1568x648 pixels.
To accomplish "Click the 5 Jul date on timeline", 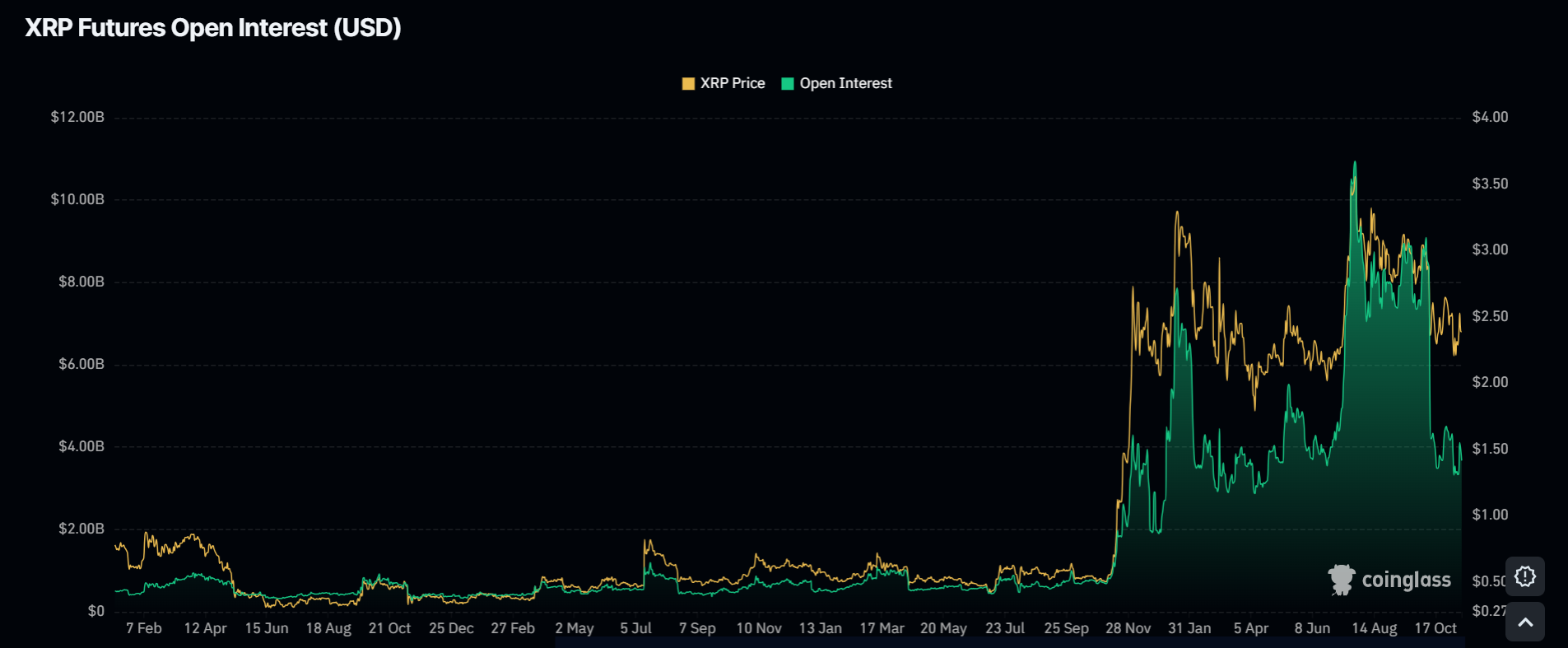I will tap(635, 628).
